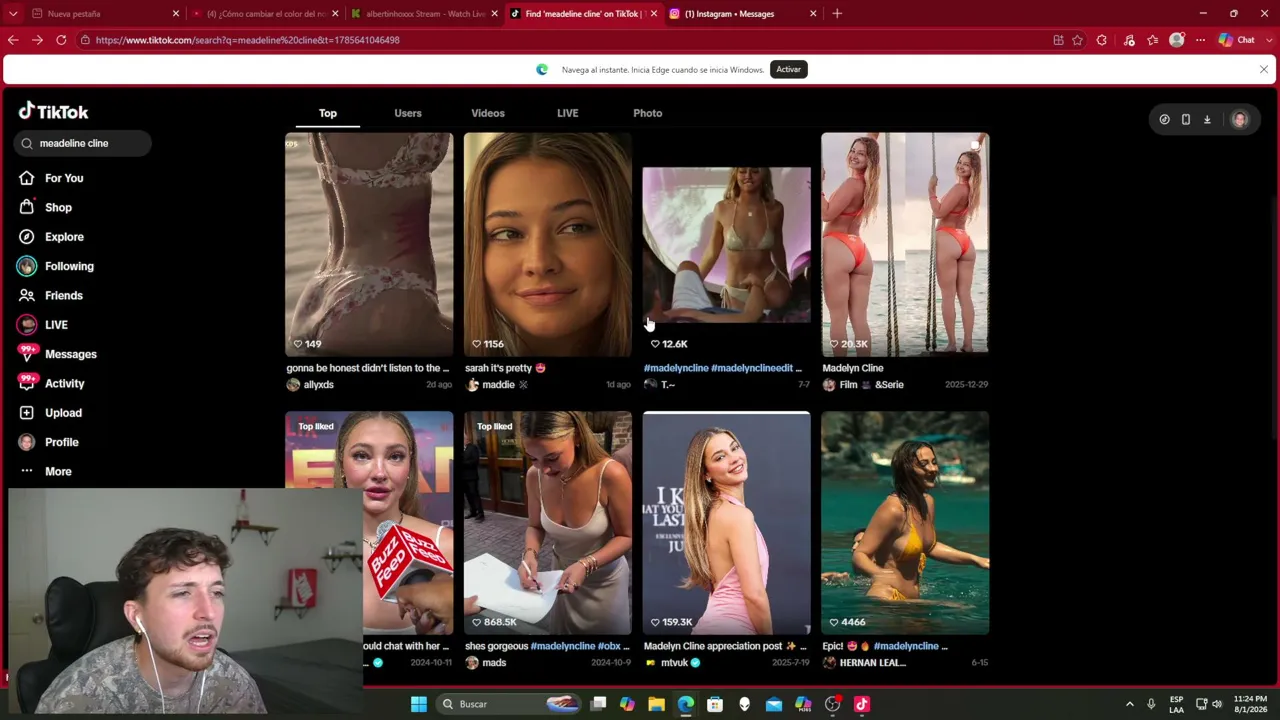This screenshot has height=720, width=1280.
Task: Open the 'Epic!' video with 4466 likes
Action: [905, 523]
